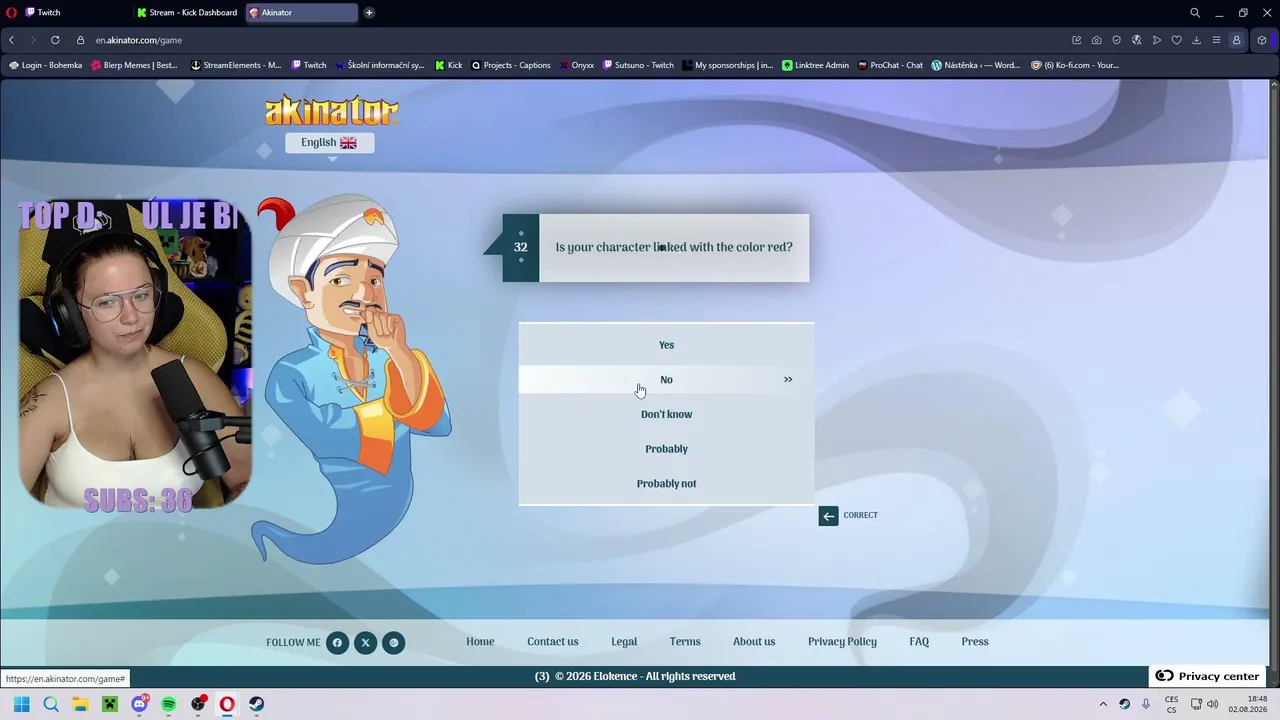This screenshot has height=720, width=1280.
Task: Open the Ko-fi.com bookmark
Action: pyautogui.click(x=1075, y=65)
